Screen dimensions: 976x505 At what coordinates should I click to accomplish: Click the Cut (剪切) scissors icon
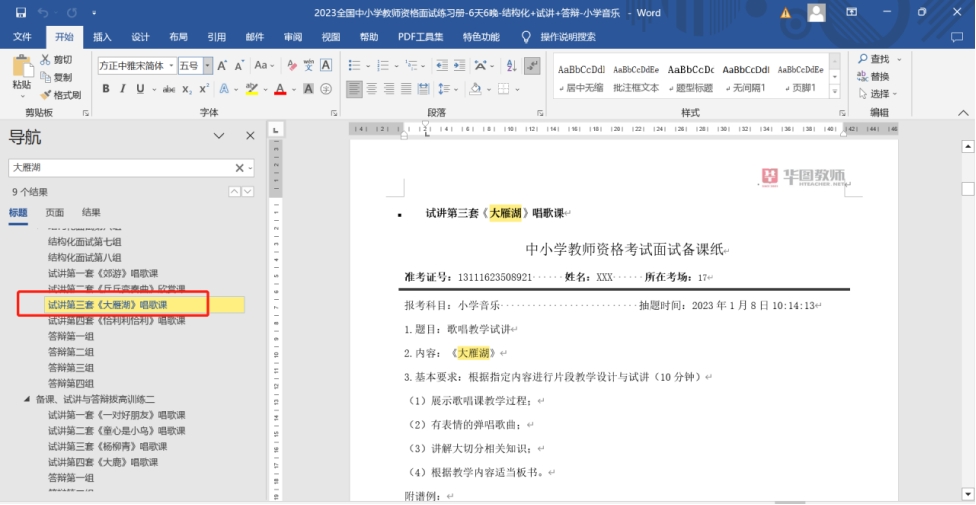[x=46, y=60]
